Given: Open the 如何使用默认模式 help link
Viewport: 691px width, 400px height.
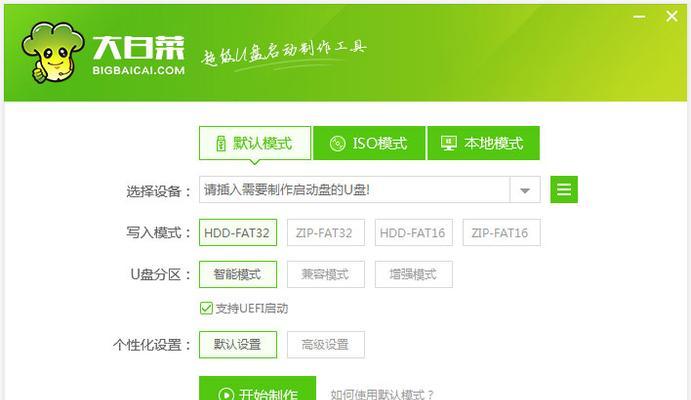Looking at the screenshot, I should [382, 394].
